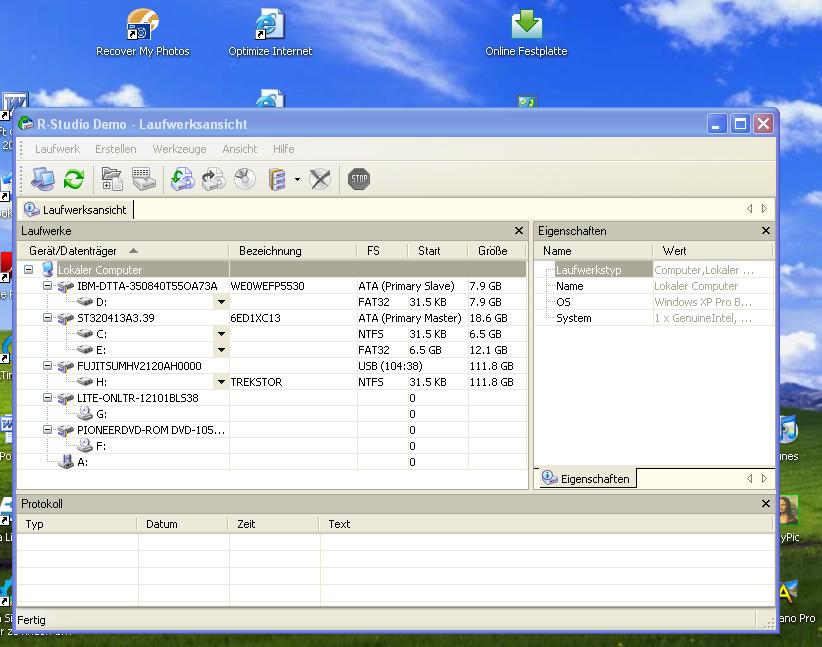Image resolution: width=822 pixels, height=647 pixels.
Task: Select the WE0WEFP5530 label cell
Action: (293, 286)
